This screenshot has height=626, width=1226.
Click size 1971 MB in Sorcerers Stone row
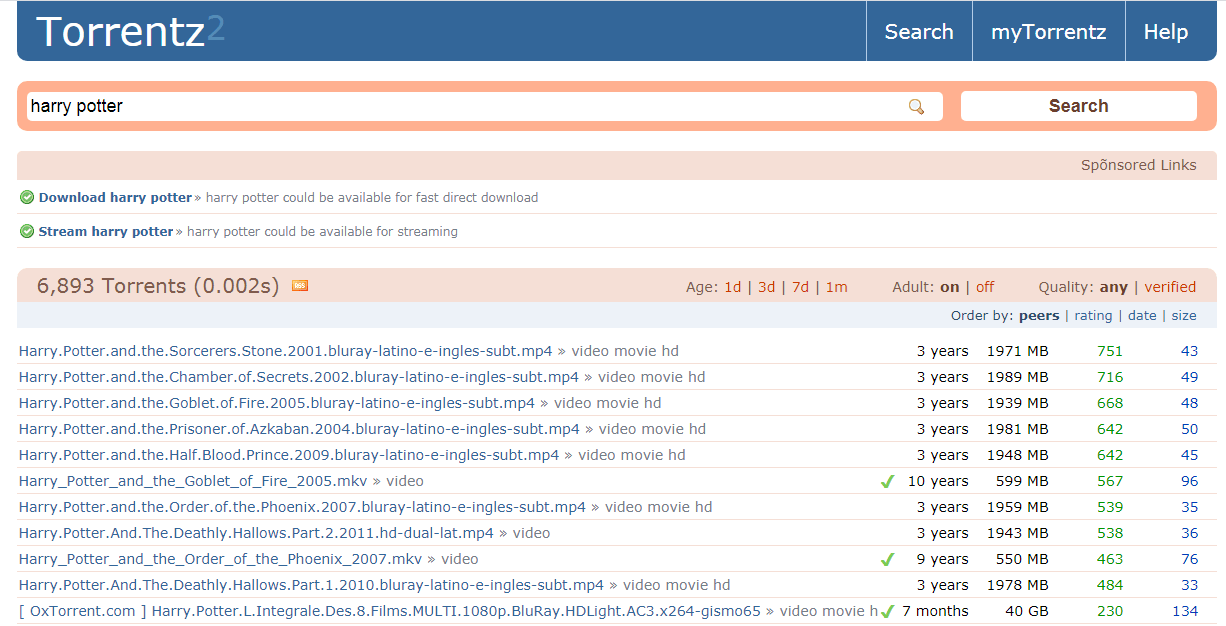[1017, 351]
